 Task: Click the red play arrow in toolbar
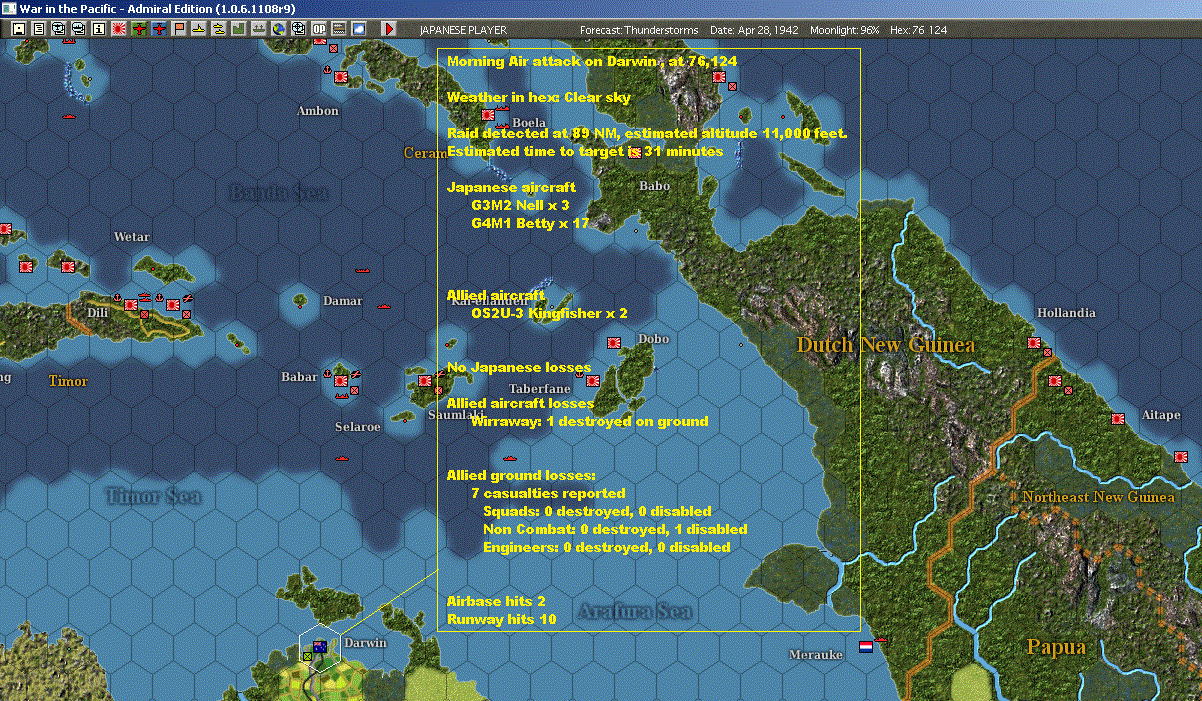tap(389, 29)
